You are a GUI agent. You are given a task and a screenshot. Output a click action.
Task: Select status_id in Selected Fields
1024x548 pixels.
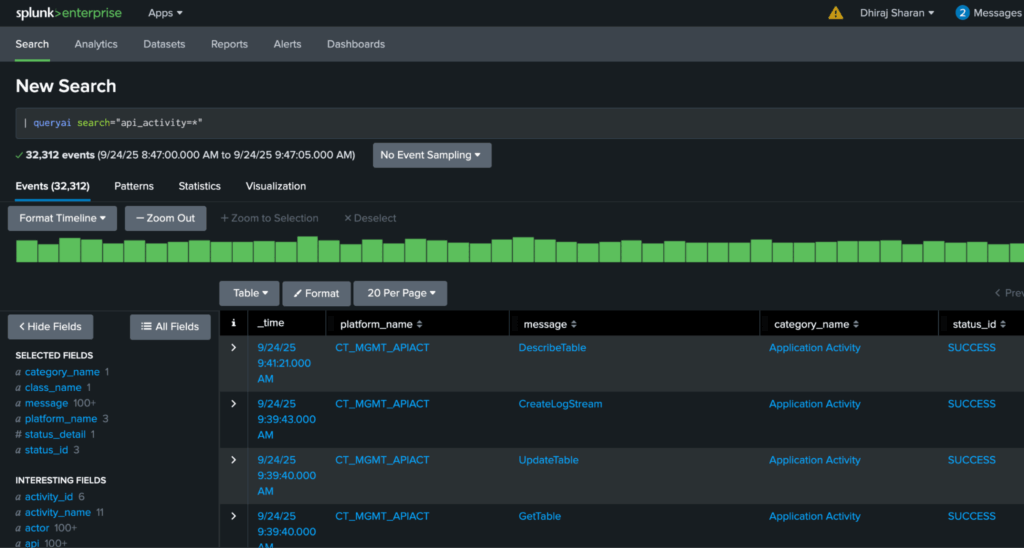click(46, 450)
